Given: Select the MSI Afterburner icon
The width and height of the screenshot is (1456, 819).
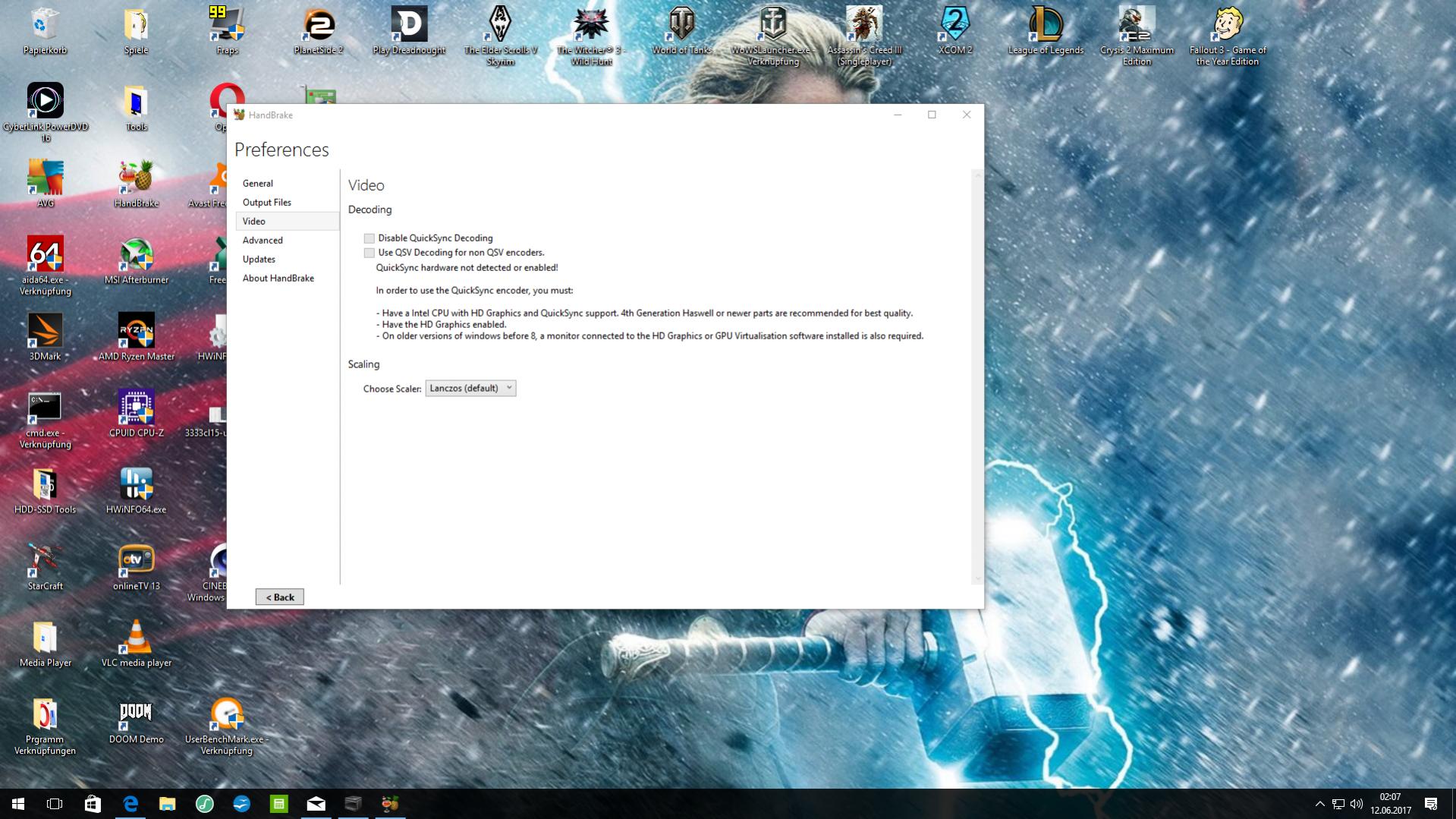Looking at the screenshot, I should (x=136, y=261).
